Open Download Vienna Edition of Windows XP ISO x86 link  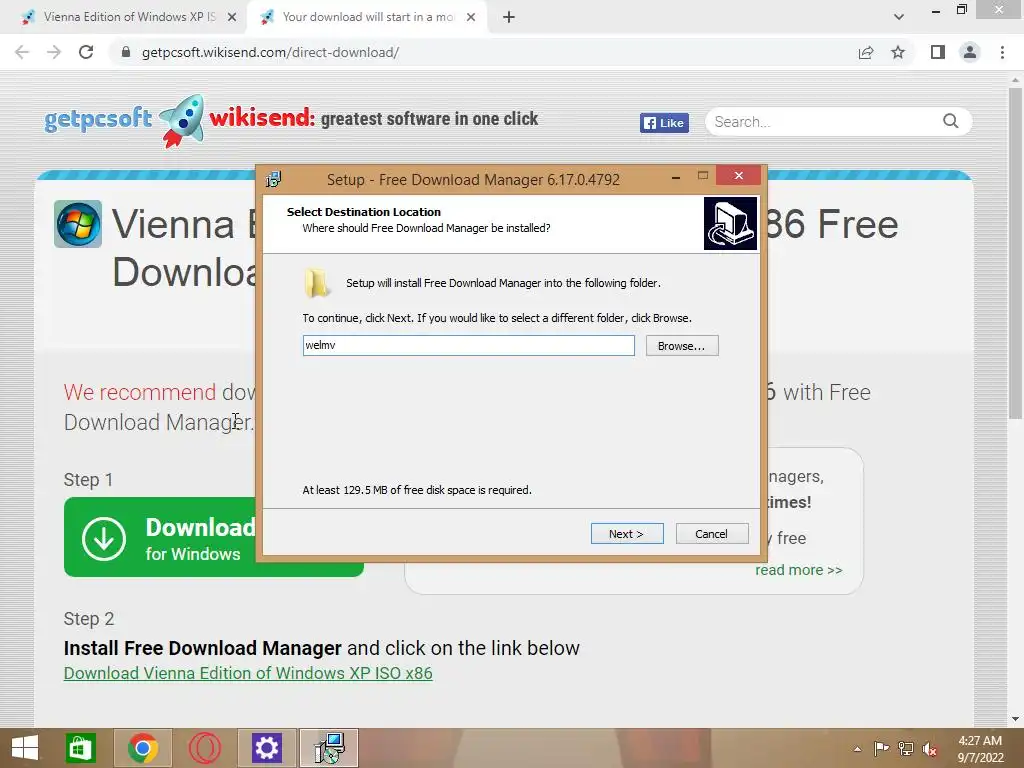pos(248,673)
